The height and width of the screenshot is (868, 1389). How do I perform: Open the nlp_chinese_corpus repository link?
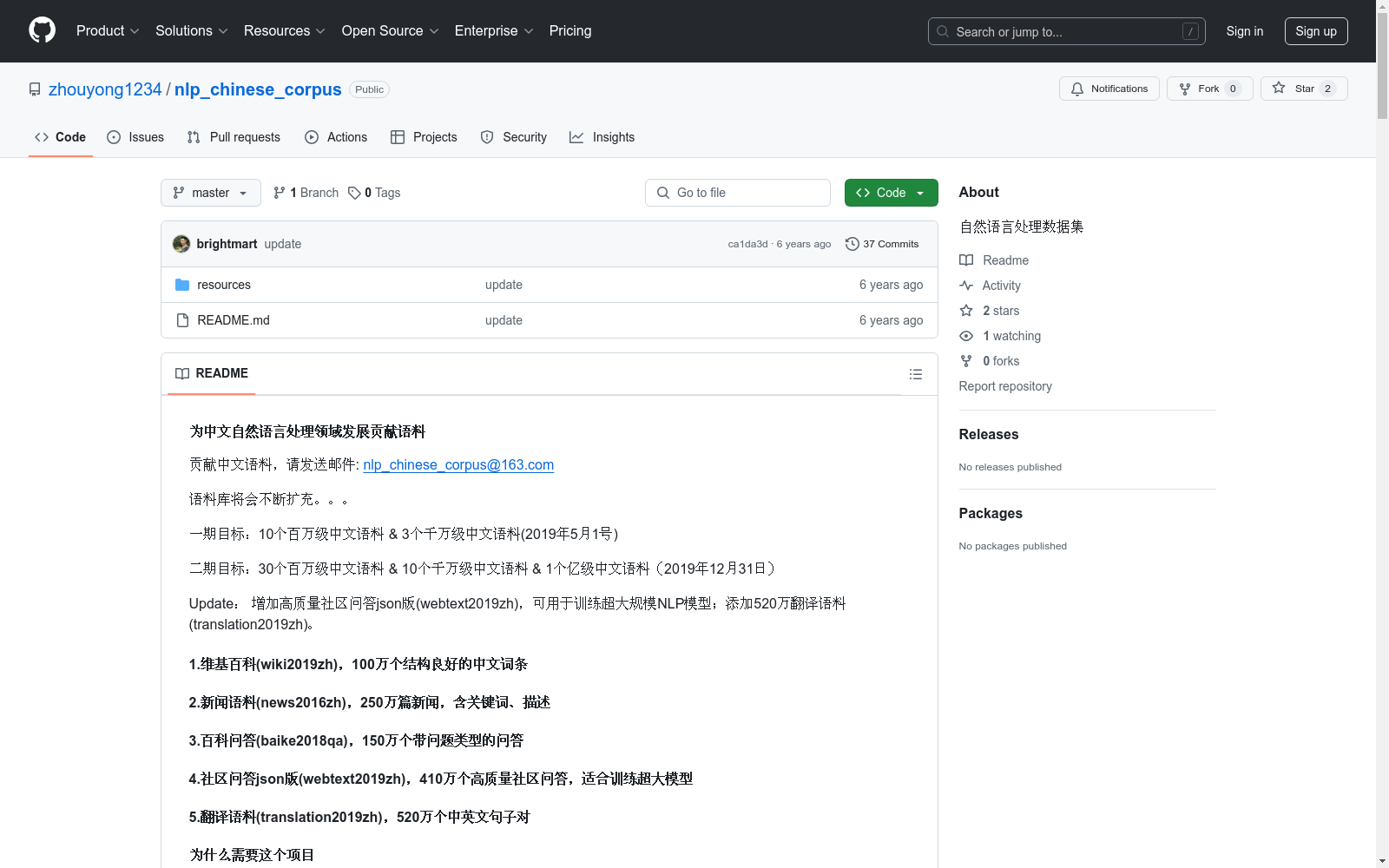tap(258, 89)
